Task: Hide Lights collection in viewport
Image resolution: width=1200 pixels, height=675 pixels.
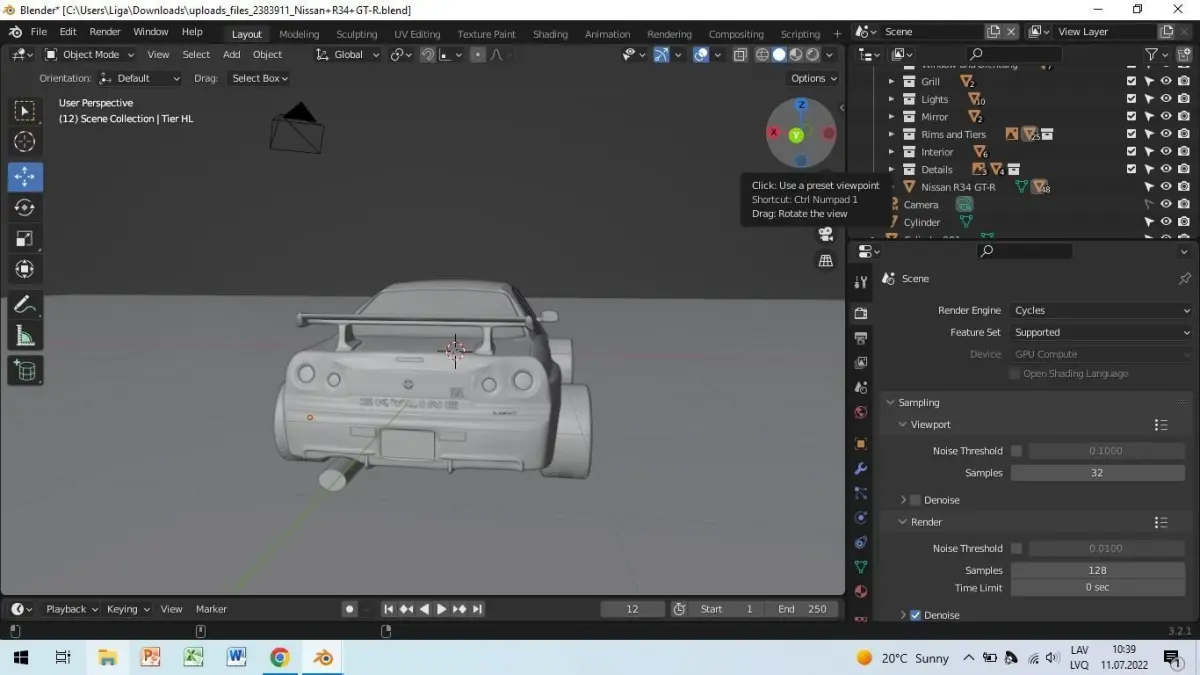Action: (x=1166, y=99)
